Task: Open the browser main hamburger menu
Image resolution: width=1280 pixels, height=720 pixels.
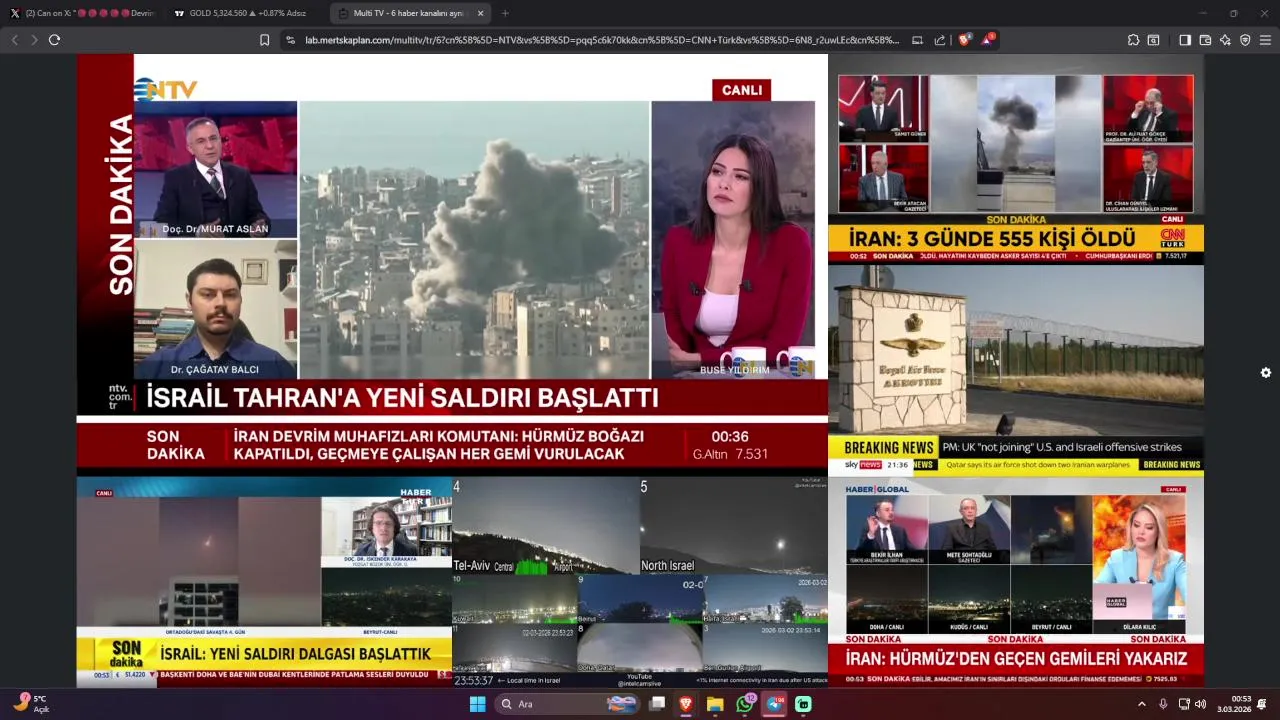Action: pos(1265,40)
